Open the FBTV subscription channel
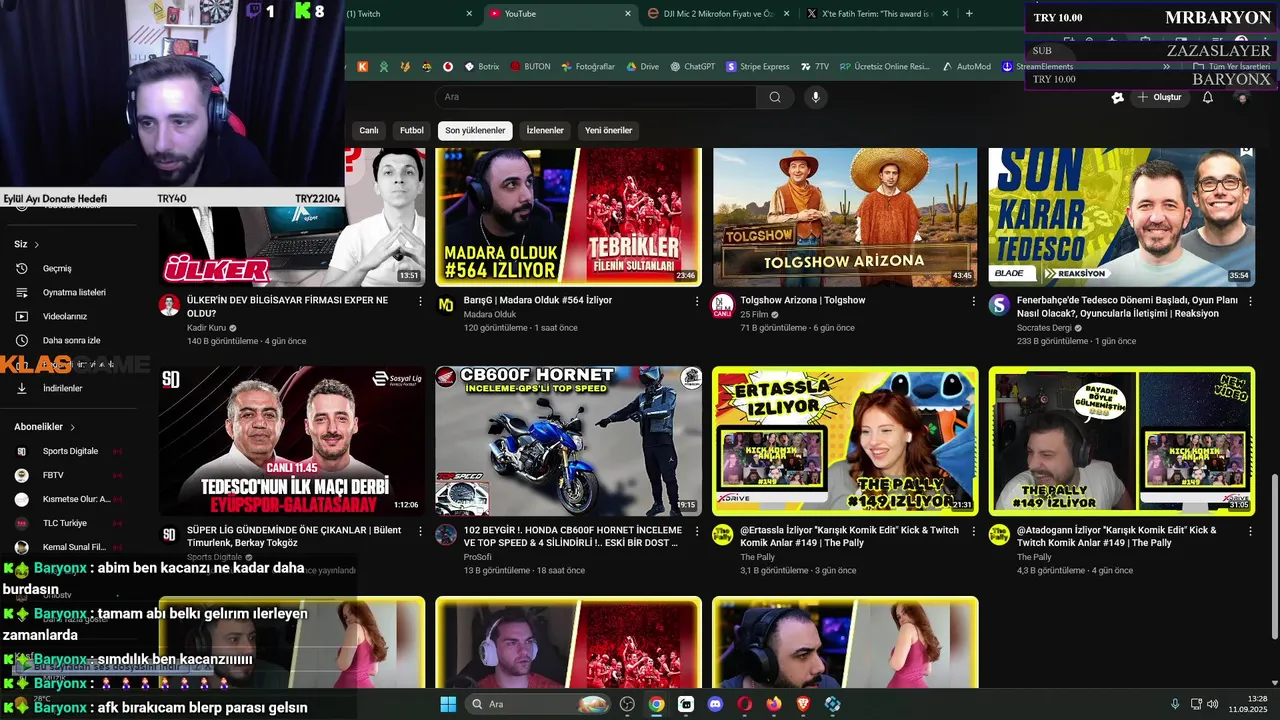Image resolution: width=1280 pixels, height=720 pixels. point(53,475)
